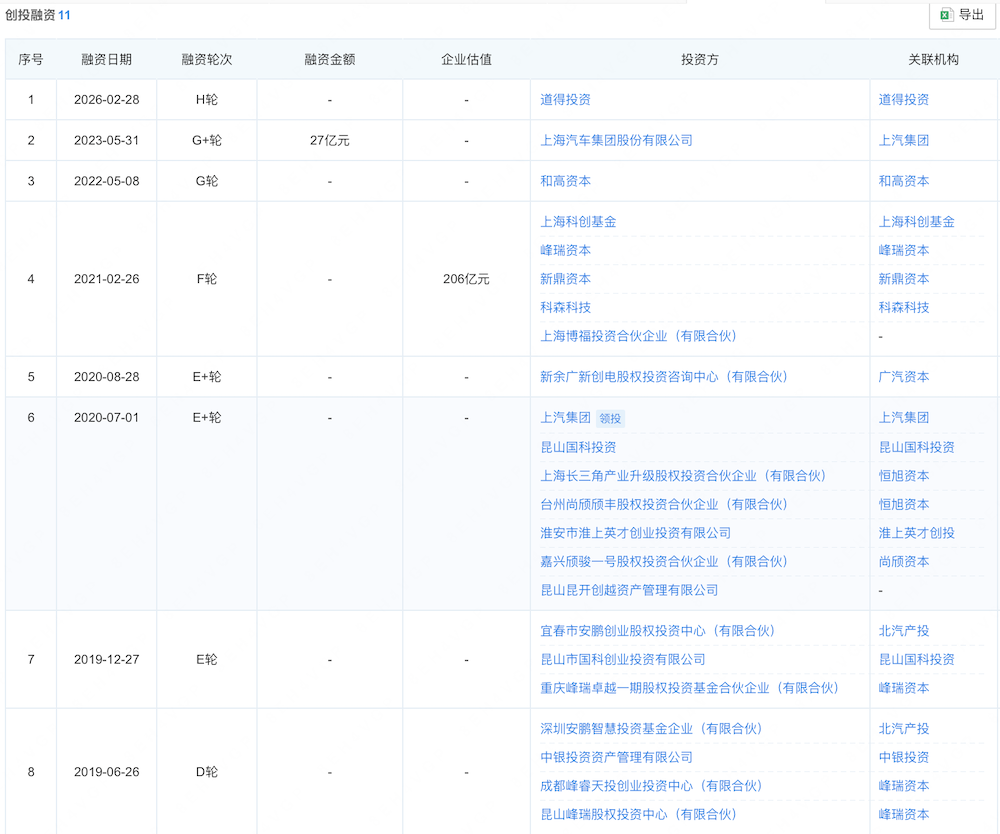This screenshot has height=834, width=1000.
Task: Open the 中银投资 link in 关联机构 column
Action: [904, 757]
